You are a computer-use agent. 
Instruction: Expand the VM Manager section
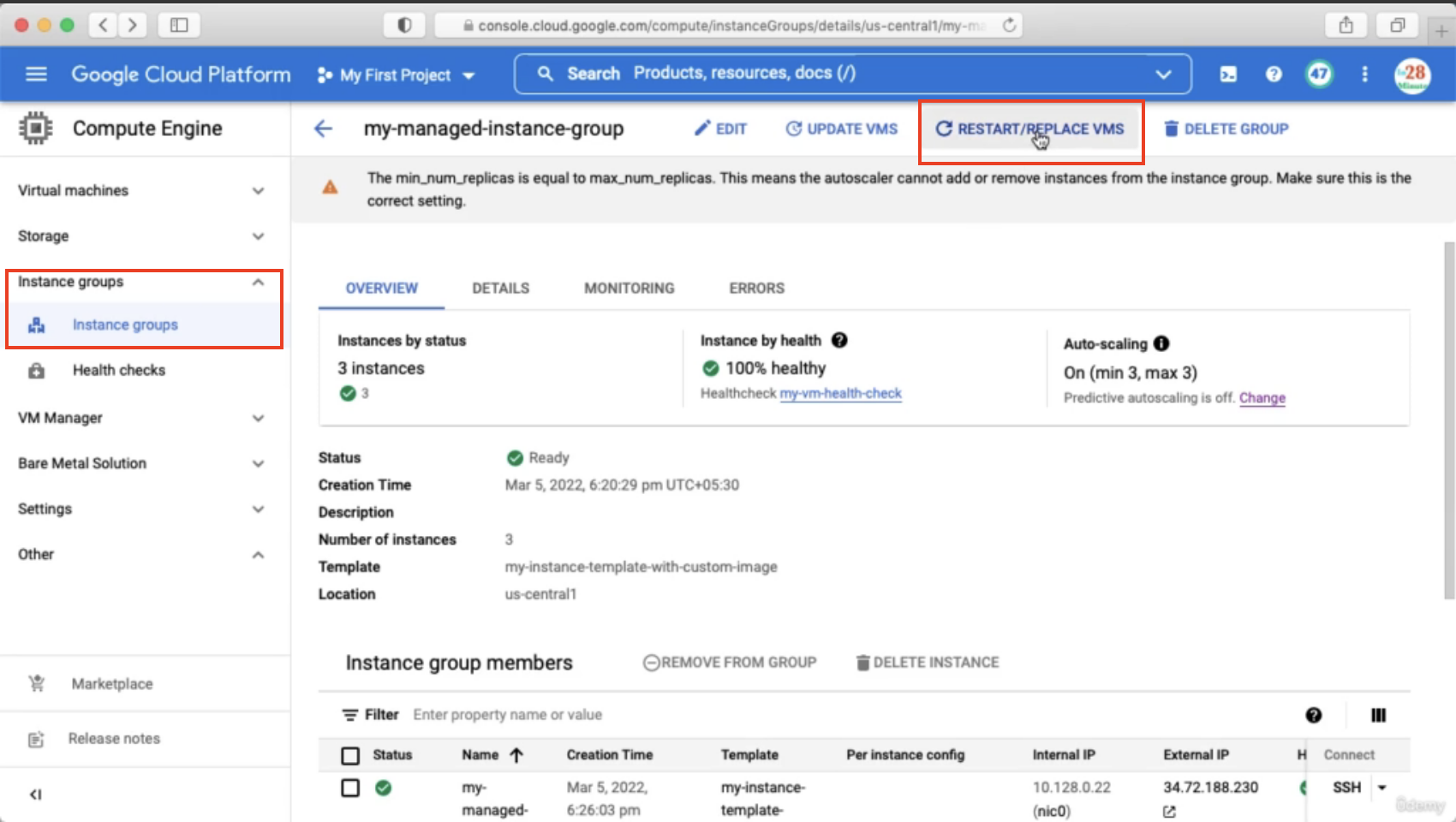pyautogui.click(x=258, y=418)
